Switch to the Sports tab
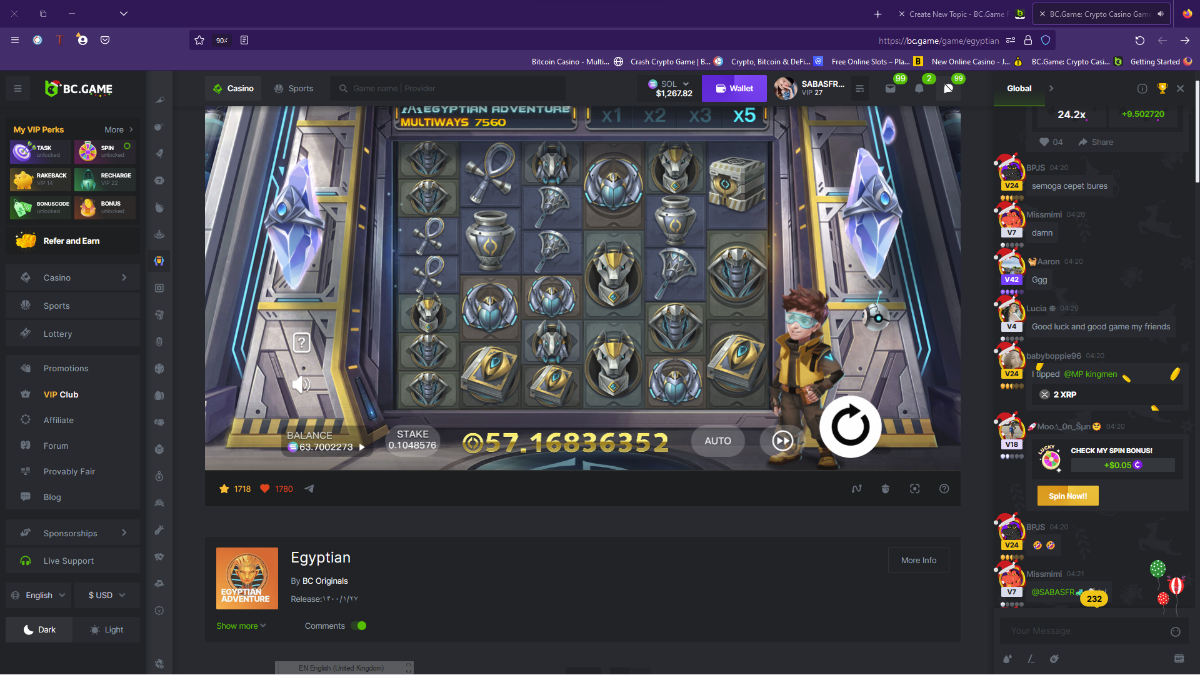This screenshot has width=1200, height=675. [x=293, y=88]
